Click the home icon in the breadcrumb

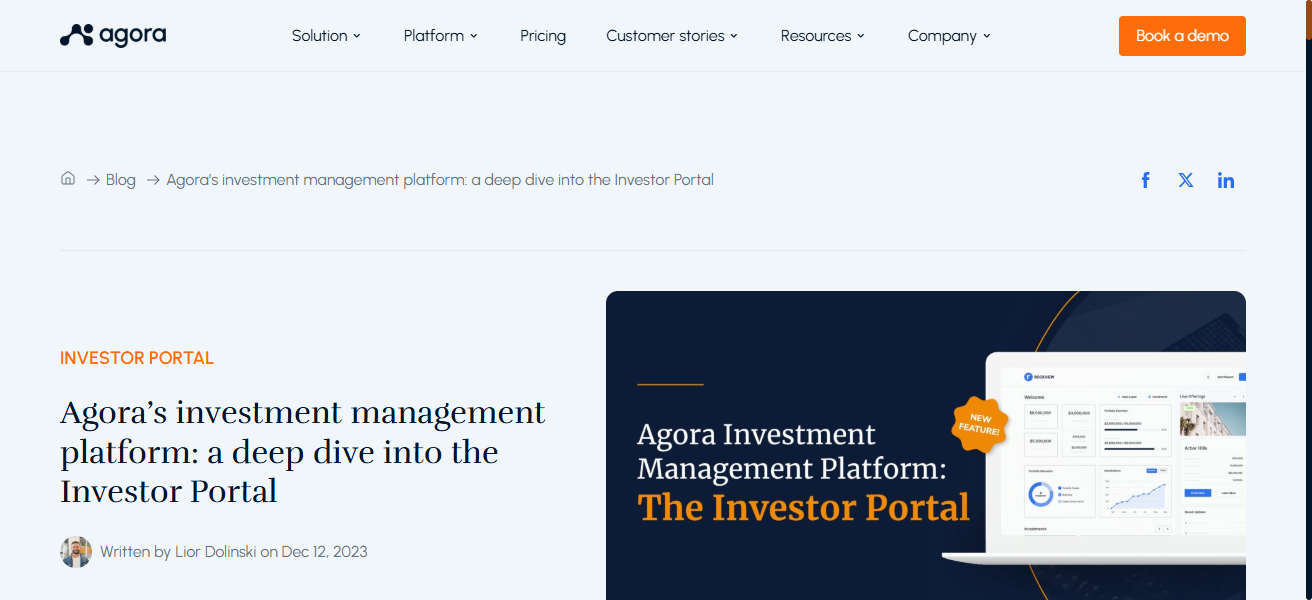tap(67, 178)
